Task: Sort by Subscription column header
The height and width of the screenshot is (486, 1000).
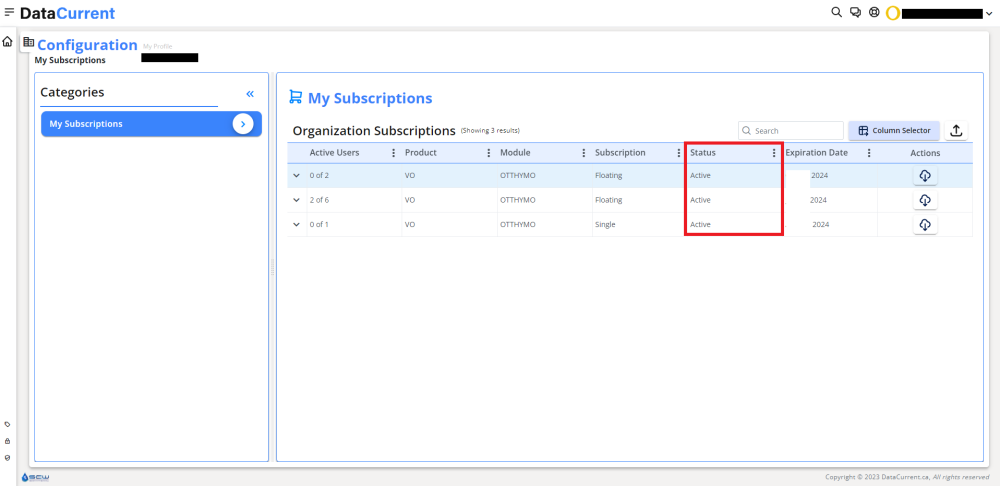Action: pyautogui.click(x=620, y=153)
